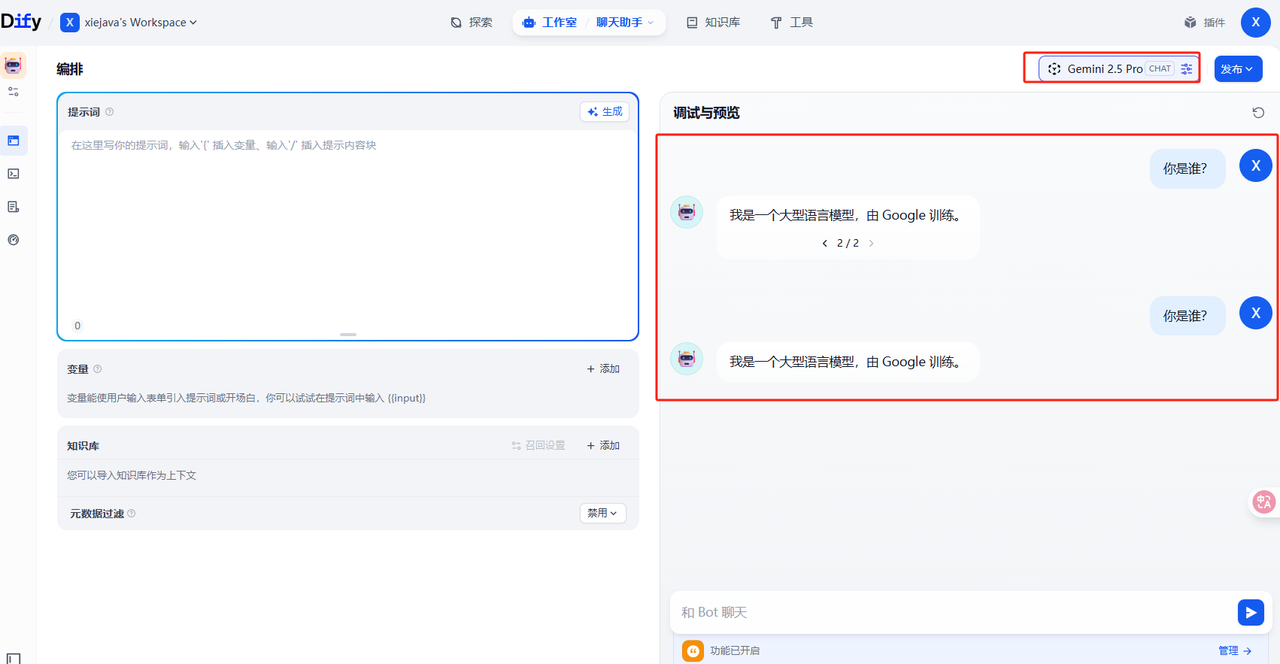This screenshot has height=664, width=1280.
Task: Click the floating assistant bubble at bottom right
Action: coord(1263,502)
